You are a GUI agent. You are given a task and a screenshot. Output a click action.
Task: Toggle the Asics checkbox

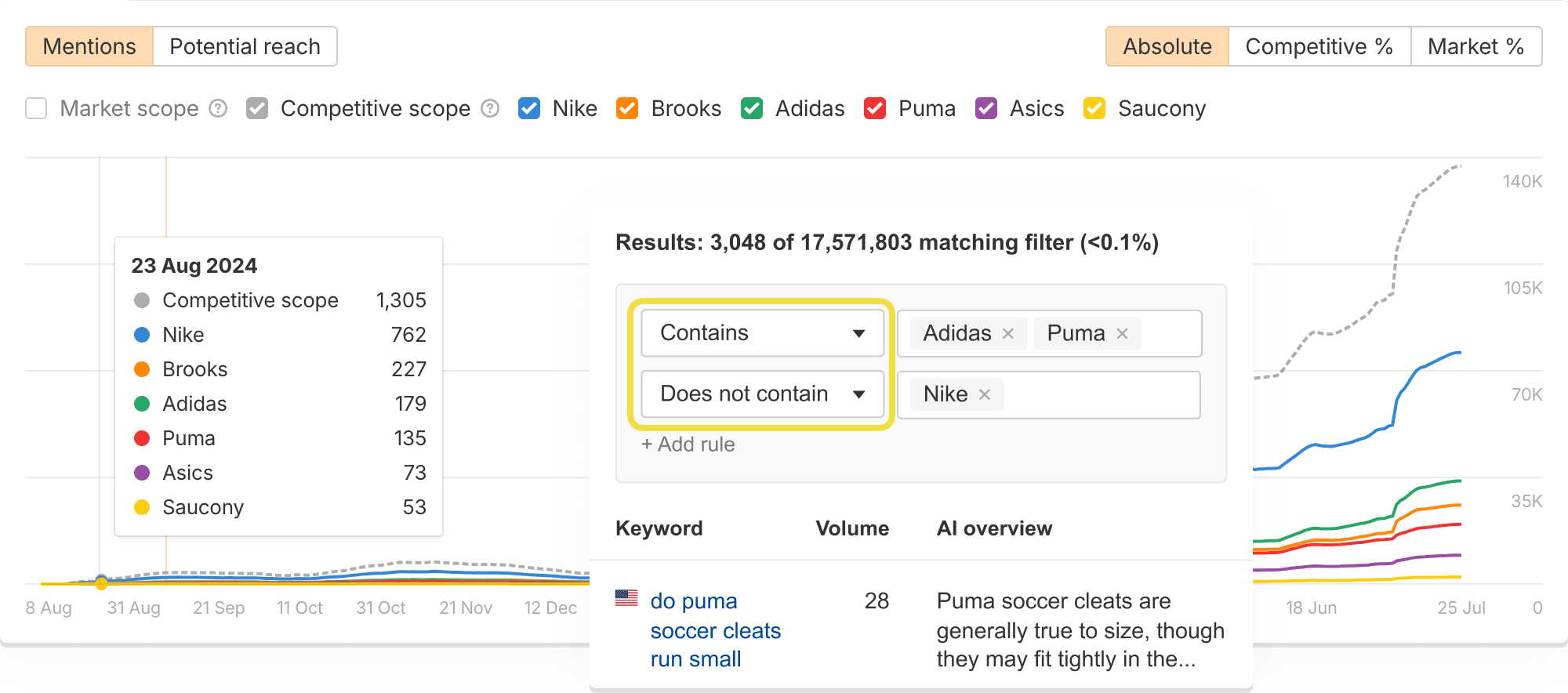pyautogui.click(x=986, y=108)
